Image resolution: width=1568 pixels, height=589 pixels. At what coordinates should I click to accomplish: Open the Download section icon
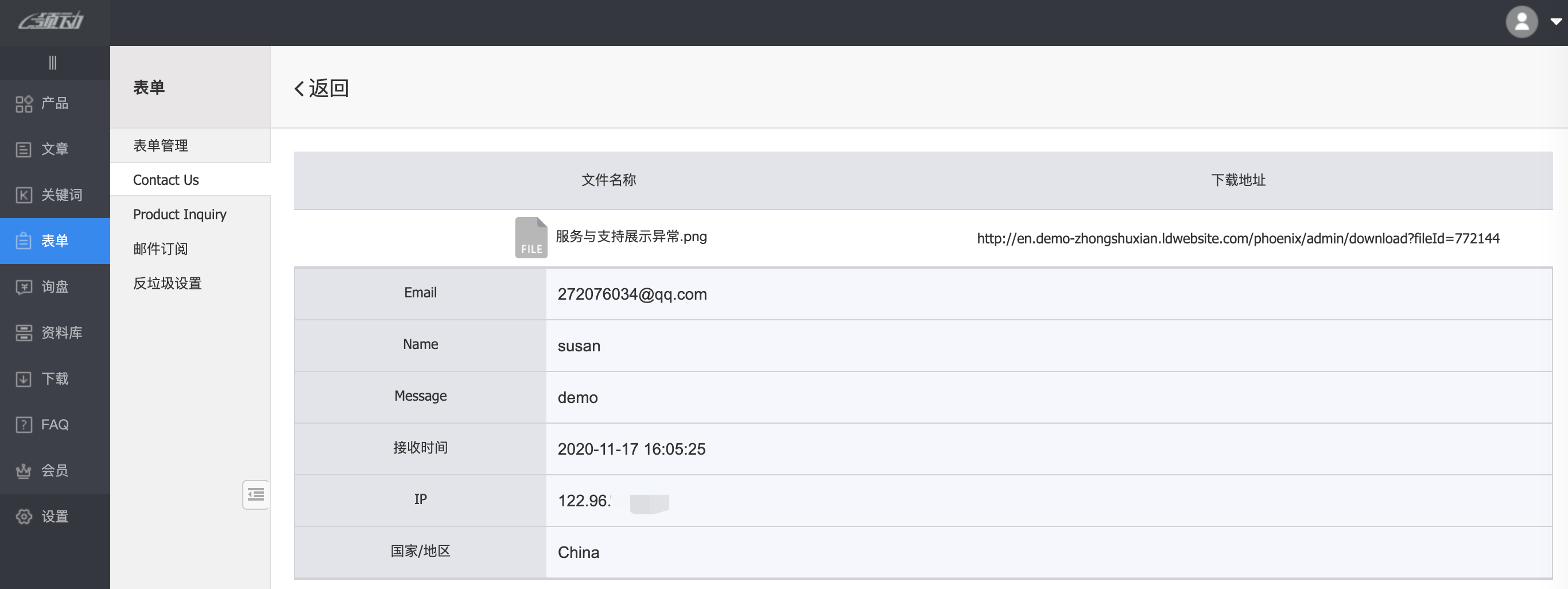24,379
